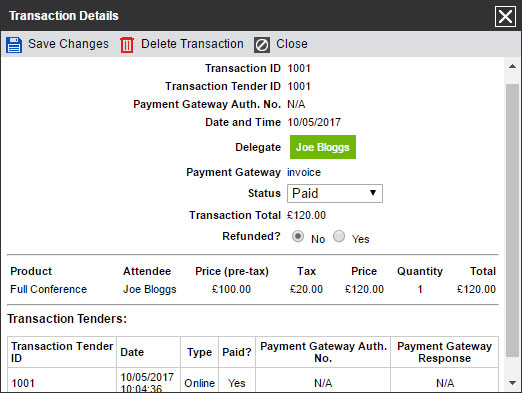Click Transaction ID value 1001
This screenshot has width=522, height=393.
[299, 68]
